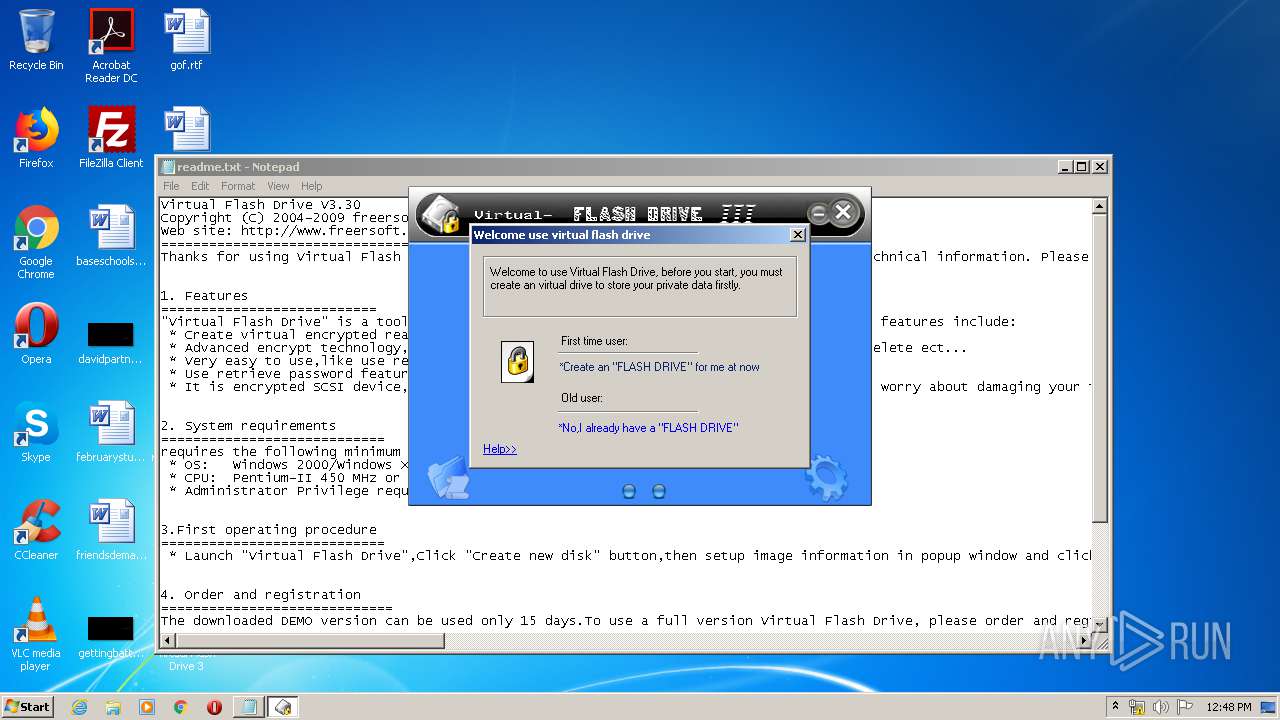Image resolution: width=1280 pixels, height=720 pixels.
Task: Launch Skype from the desktop
Action: 36,432
